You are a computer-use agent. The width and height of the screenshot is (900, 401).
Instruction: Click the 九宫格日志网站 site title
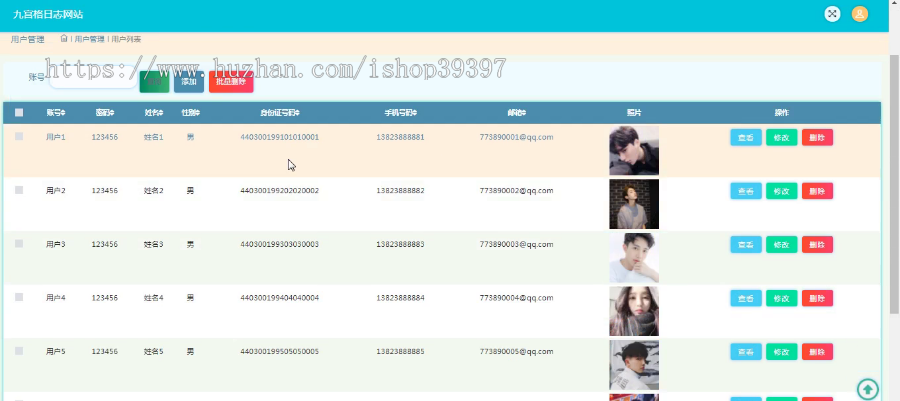48,14
